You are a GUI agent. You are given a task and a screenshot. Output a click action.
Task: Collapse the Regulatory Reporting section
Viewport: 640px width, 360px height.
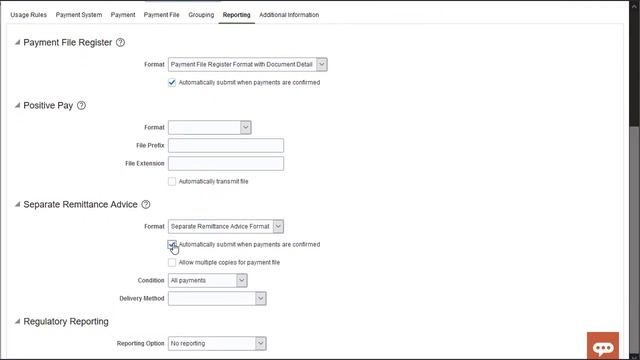pos(17,322)
